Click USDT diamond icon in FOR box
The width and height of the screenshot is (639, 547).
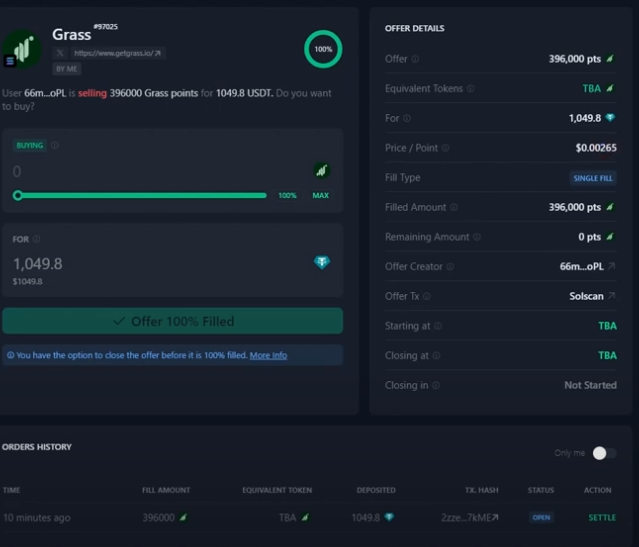(322, 262)
